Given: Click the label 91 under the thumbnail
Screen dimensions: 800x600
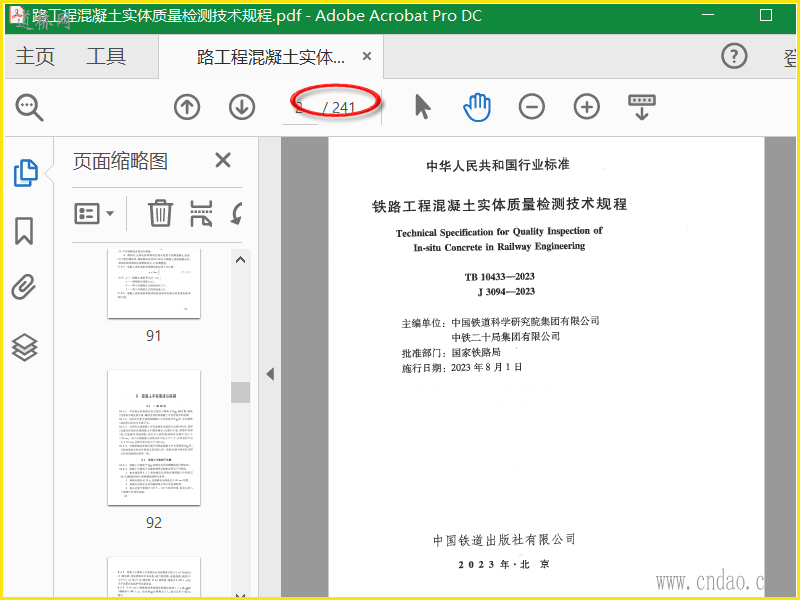Looking at the screenshot, I should 154,336.
